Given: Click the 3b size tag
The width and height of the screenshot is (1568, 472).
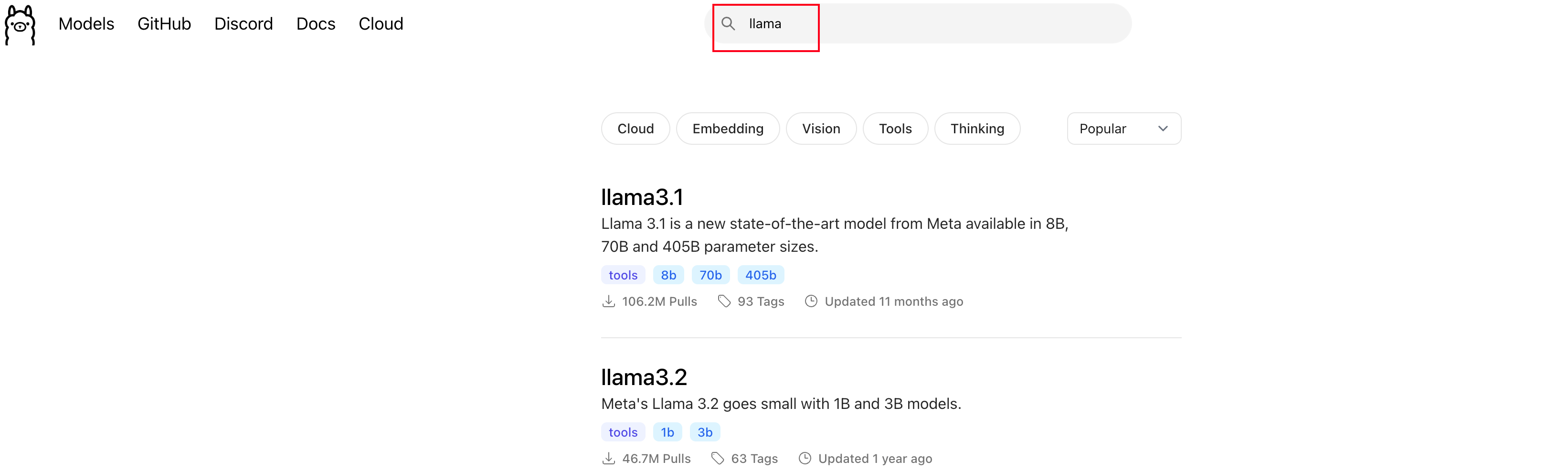Looking at the screenshot, I should pos(705,432).
